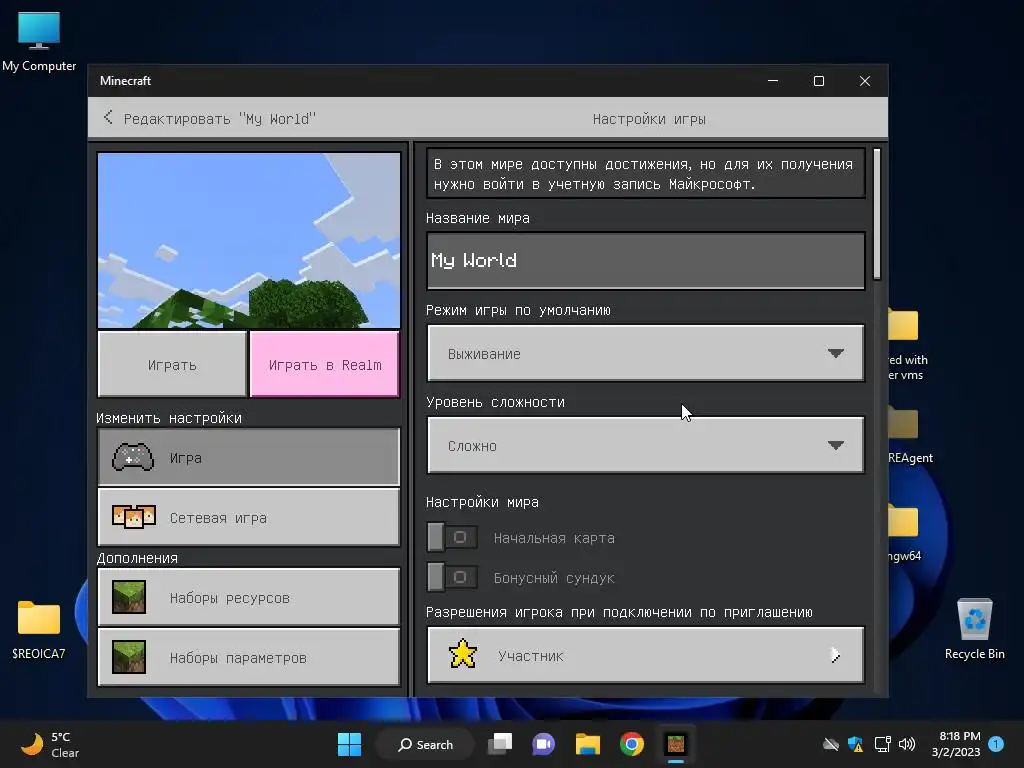Open the Наборы параметров section
The width and height of the screenshot is (1024, 768).
point(248,657)
